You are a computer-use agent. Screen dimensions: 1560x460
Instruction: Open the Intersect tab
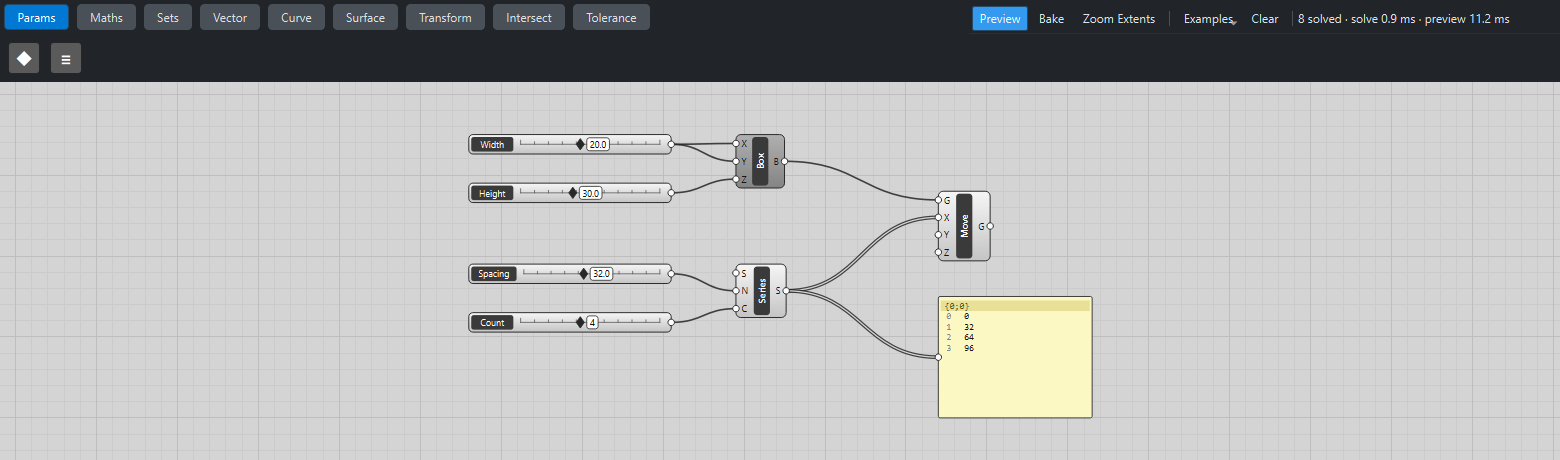[529, 18]
